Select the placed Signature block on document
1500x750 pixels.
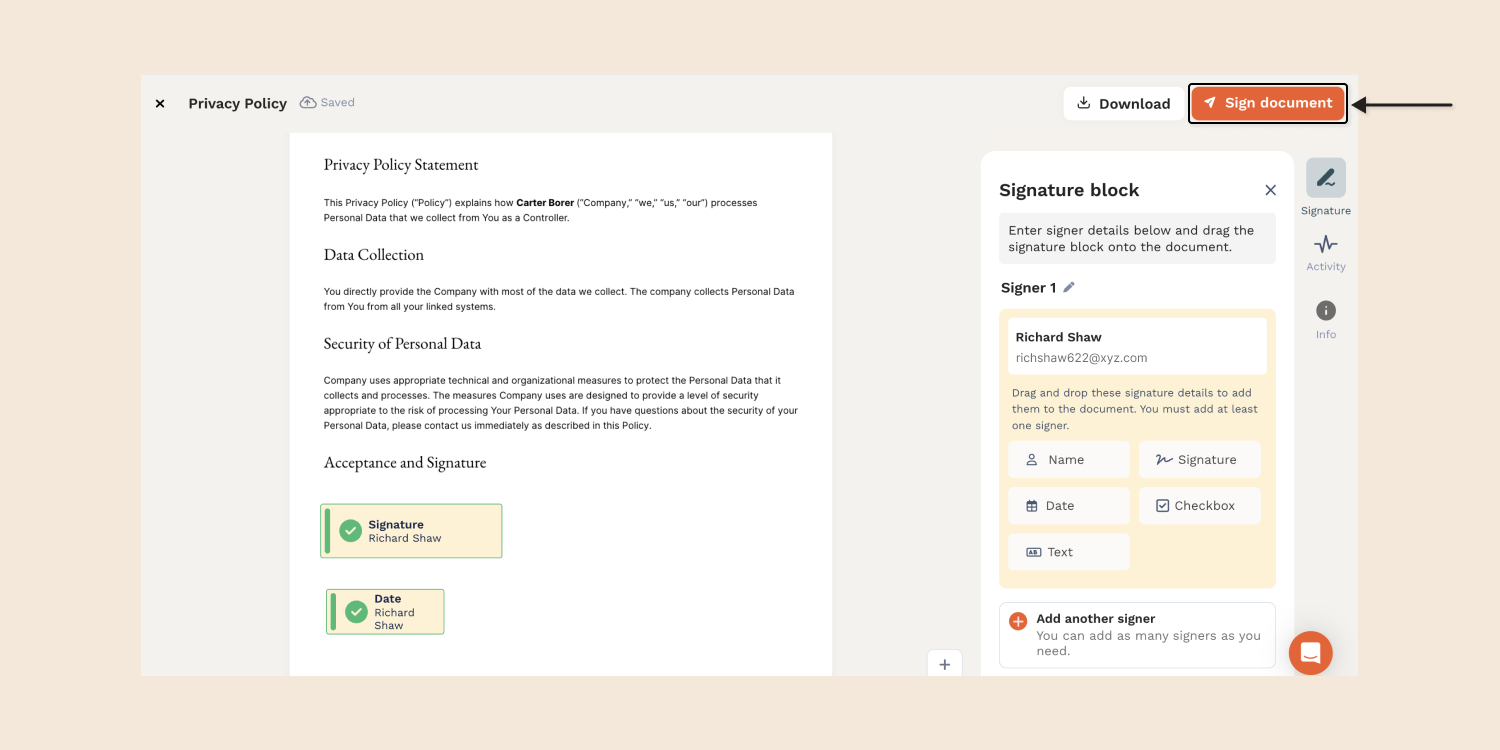pyautogui.click(x=411, y=531)
